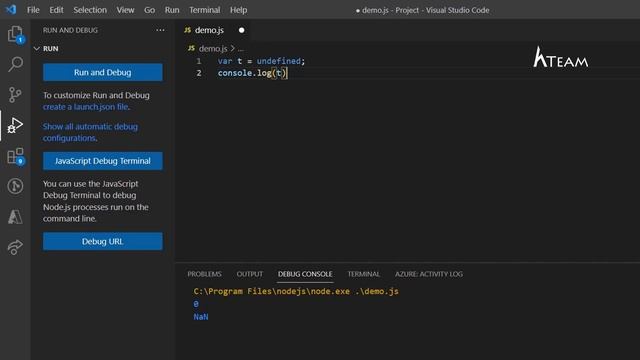Viewport: 640px width, 360px height.
Task: Click the JS file icon in demo.js tab
Action: tap(188, 30)
